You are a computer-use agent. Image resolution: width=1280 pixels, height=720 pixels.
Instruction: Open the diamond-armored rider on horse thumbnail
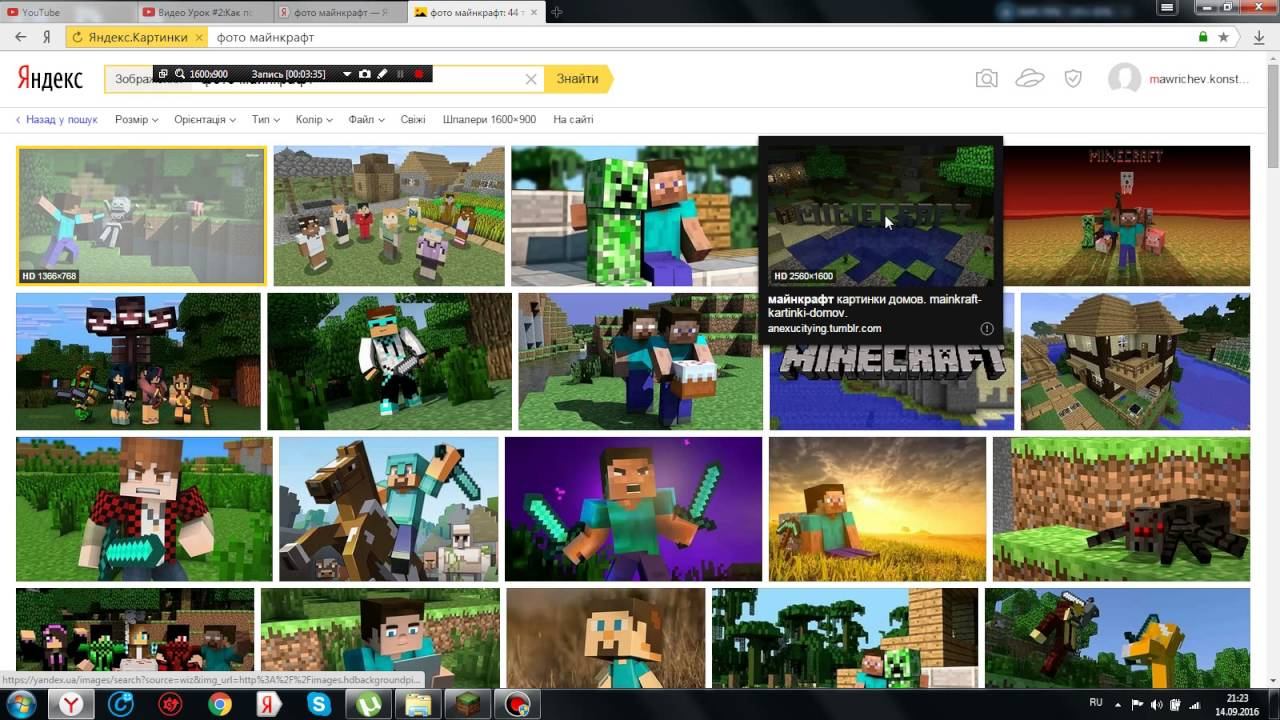388,509
